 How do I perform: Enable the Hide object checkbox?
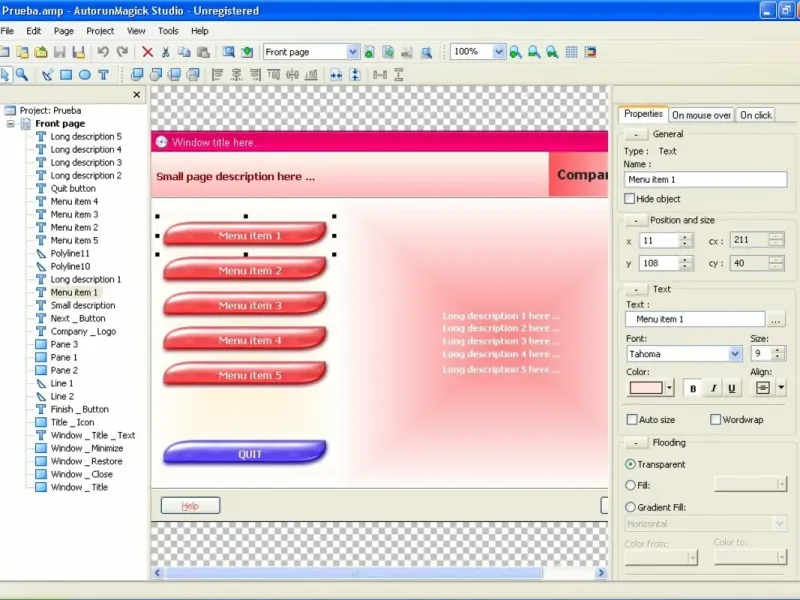[630, 198]
